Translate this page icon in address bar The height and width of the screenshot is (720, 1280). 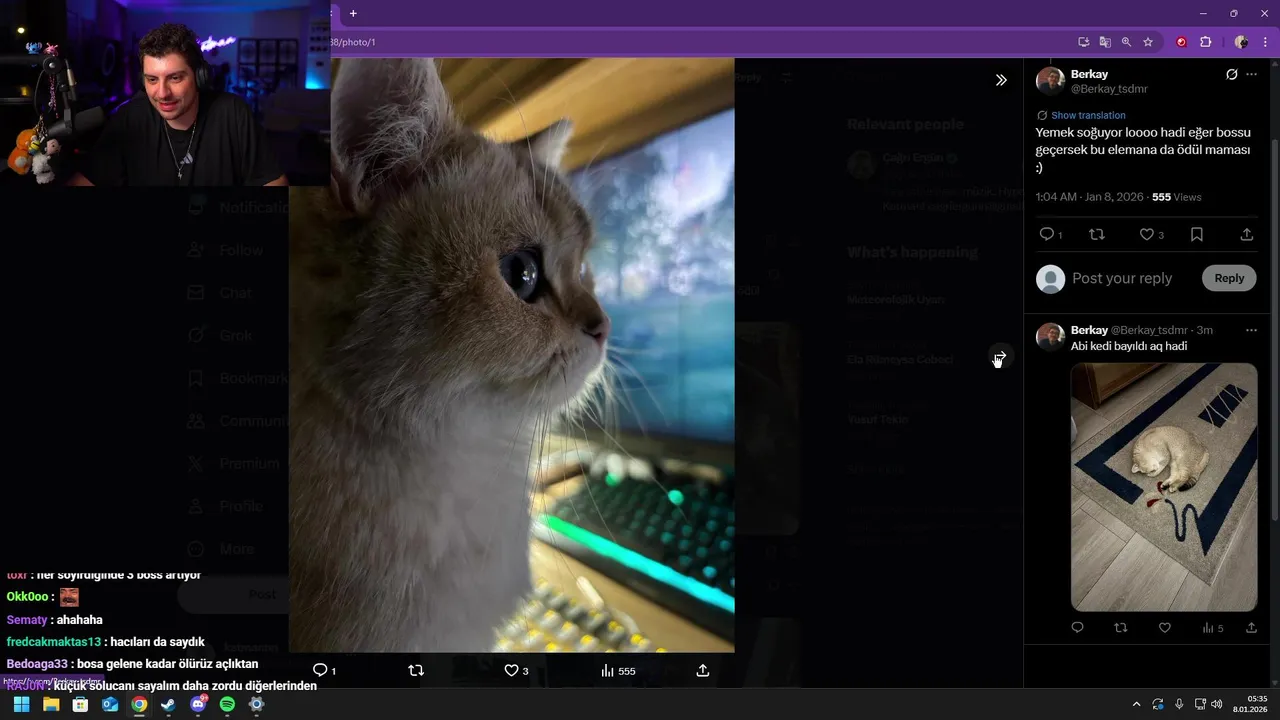click(x=1105, y=42)
